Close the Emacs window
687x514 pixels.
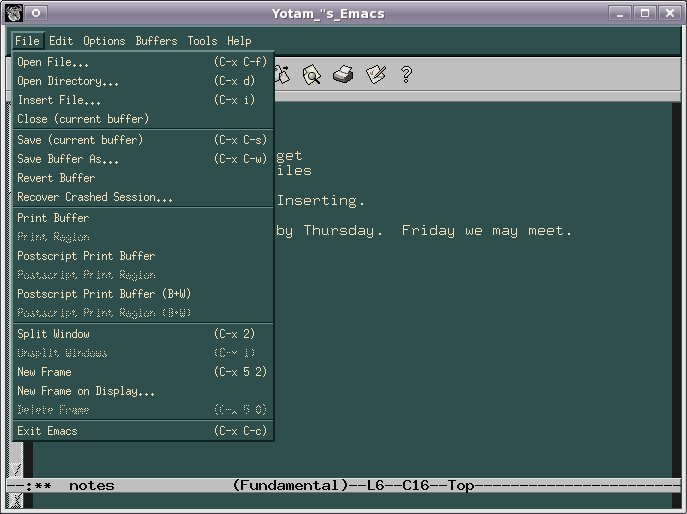pos(670,13)
